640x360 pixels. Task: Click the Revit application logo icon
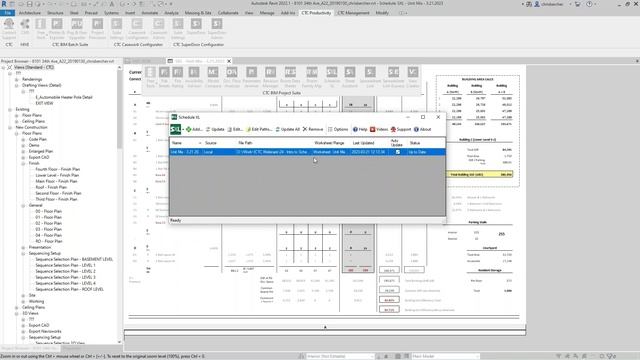(4, 4)
